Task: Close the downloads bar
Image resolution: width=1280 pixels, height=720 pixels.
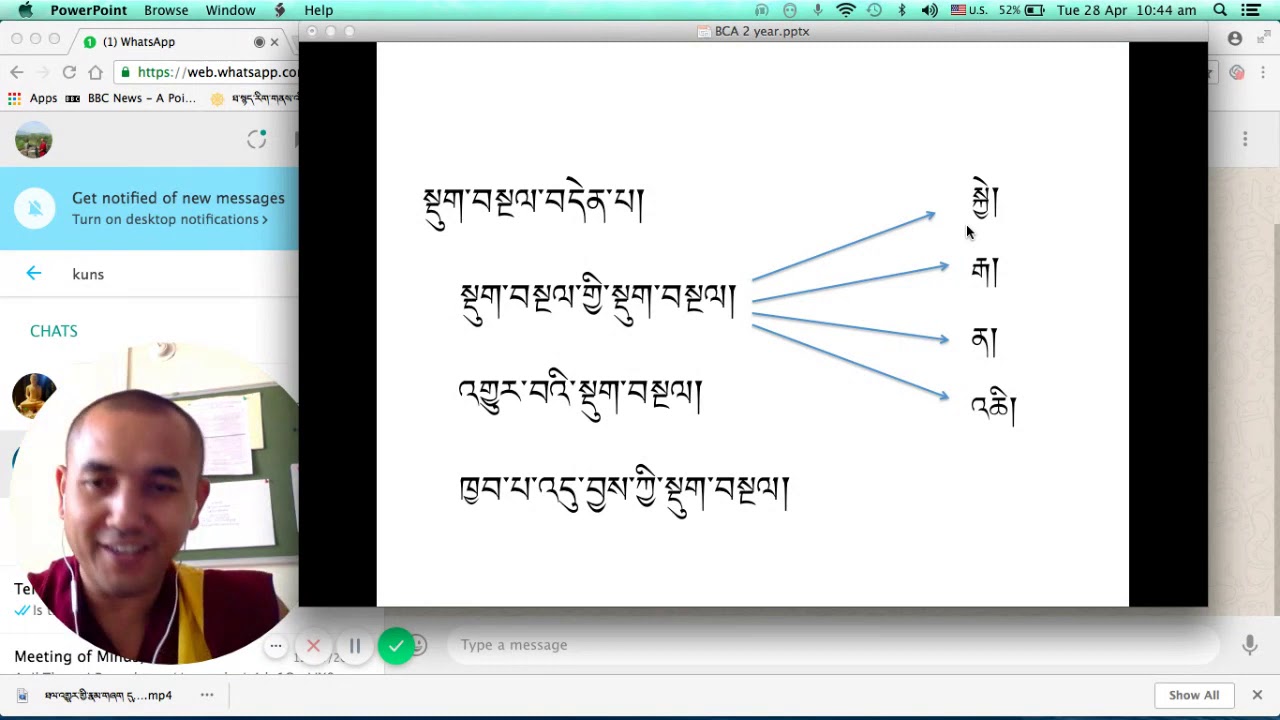Action: tap(1257, 695)
